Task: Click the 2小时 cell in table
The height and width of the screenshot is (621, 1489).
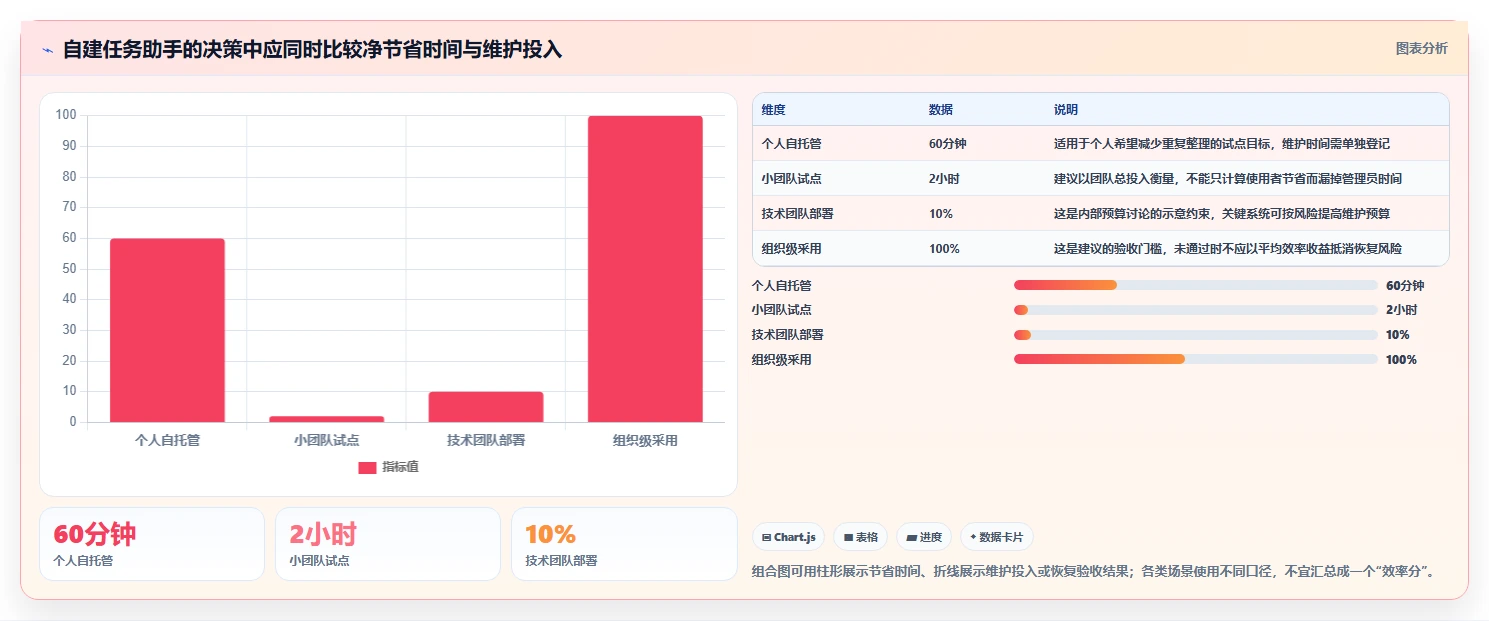Action: pyautogui.click(x=944, y=179)
